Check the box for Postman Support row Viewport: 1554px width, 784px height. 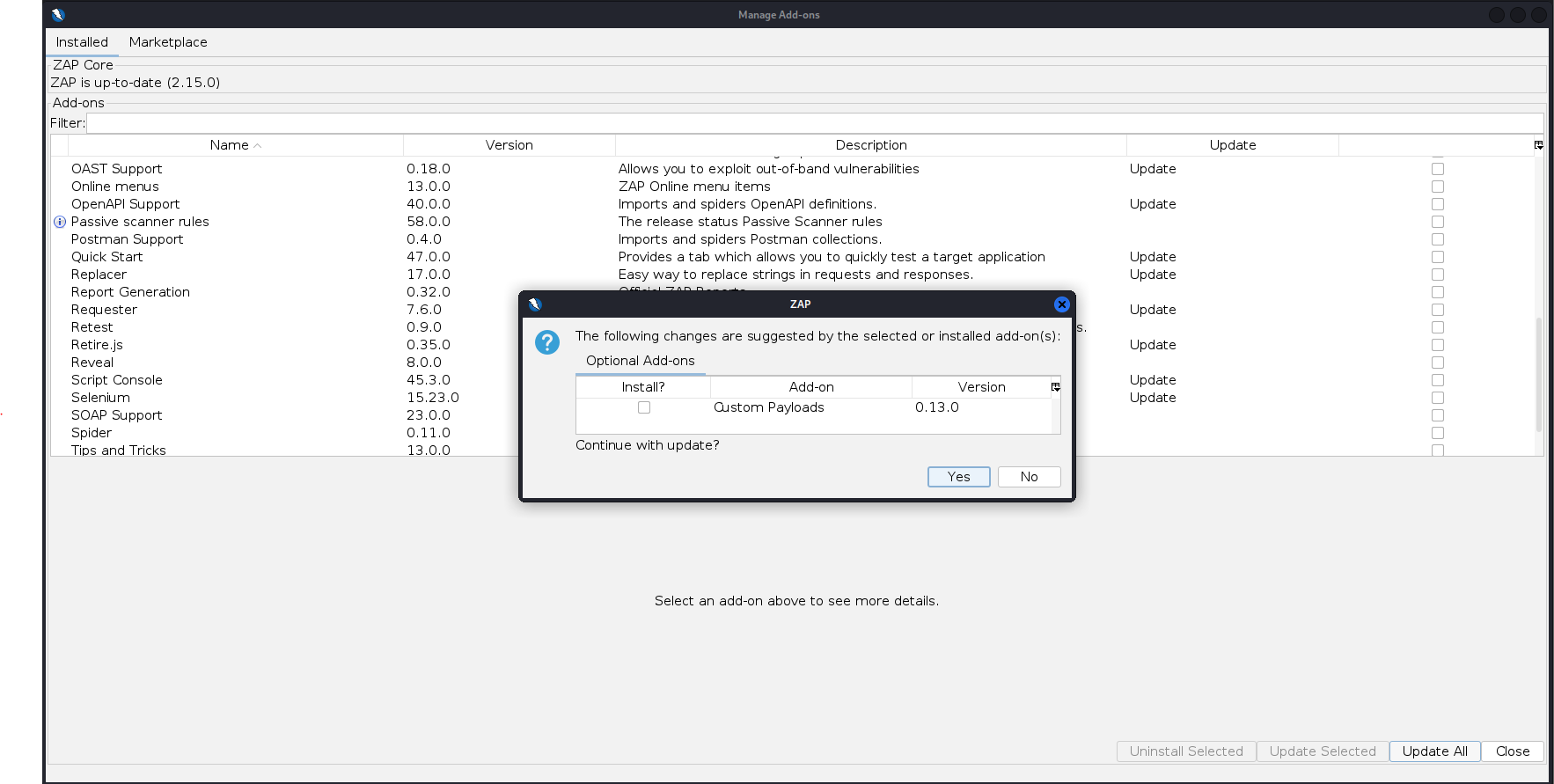click(1438, 239)
